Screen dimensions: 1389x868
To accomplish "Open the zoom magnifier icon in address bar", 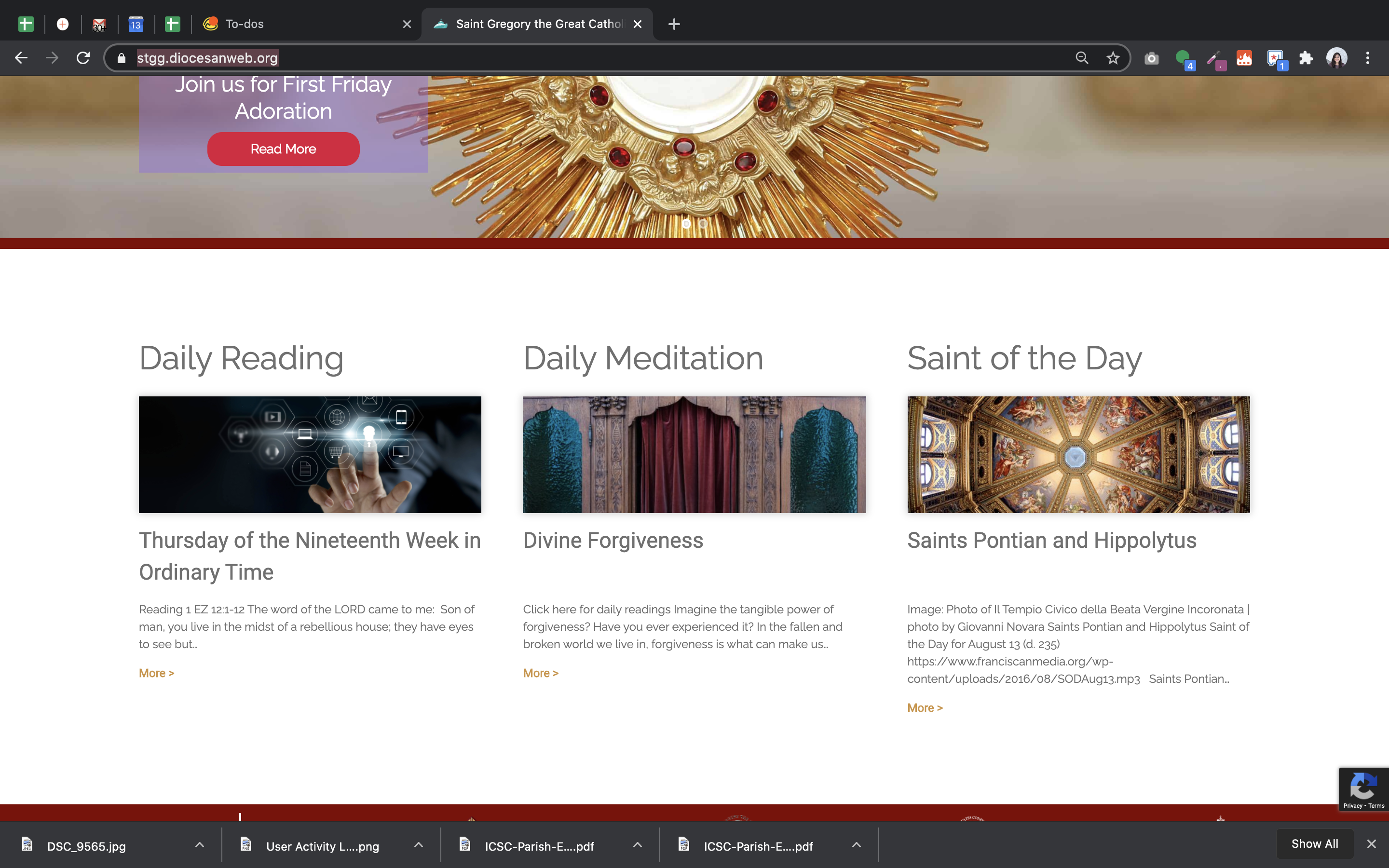I will coord(1081,58).
